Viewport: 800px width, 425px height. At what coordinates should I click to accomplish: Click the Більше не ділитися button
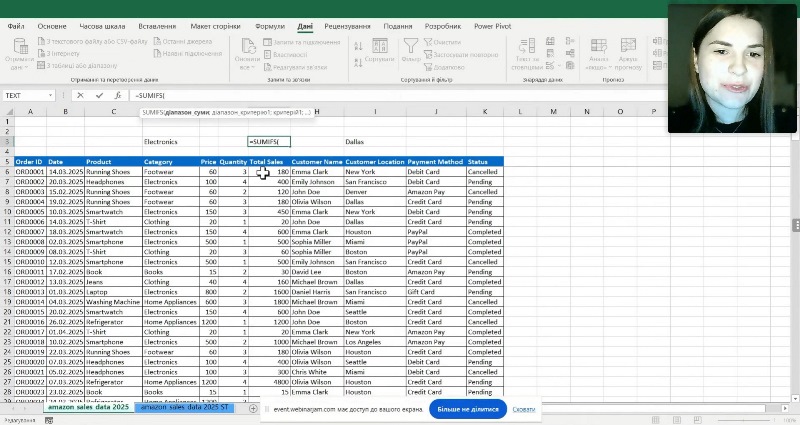468,409
